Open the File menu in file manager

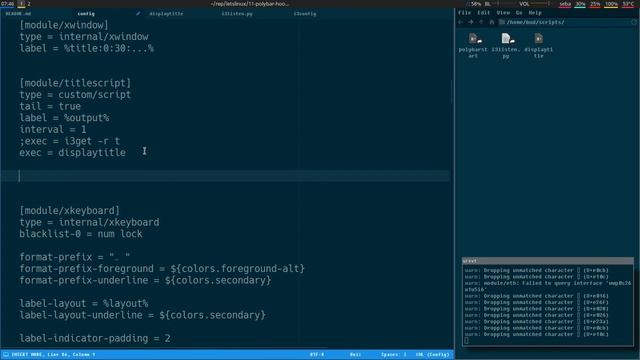click(x=464, y=13)
